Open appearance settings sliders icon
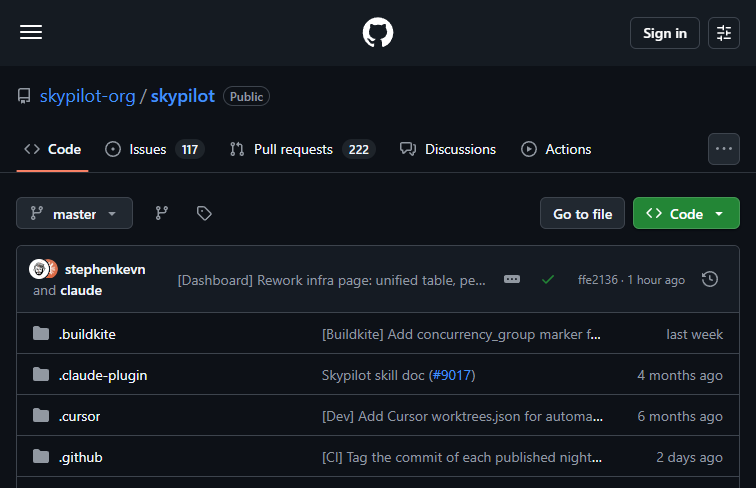The height and width of the screenshot is (488, 756). pyautogui.click(x=724, y=33)
